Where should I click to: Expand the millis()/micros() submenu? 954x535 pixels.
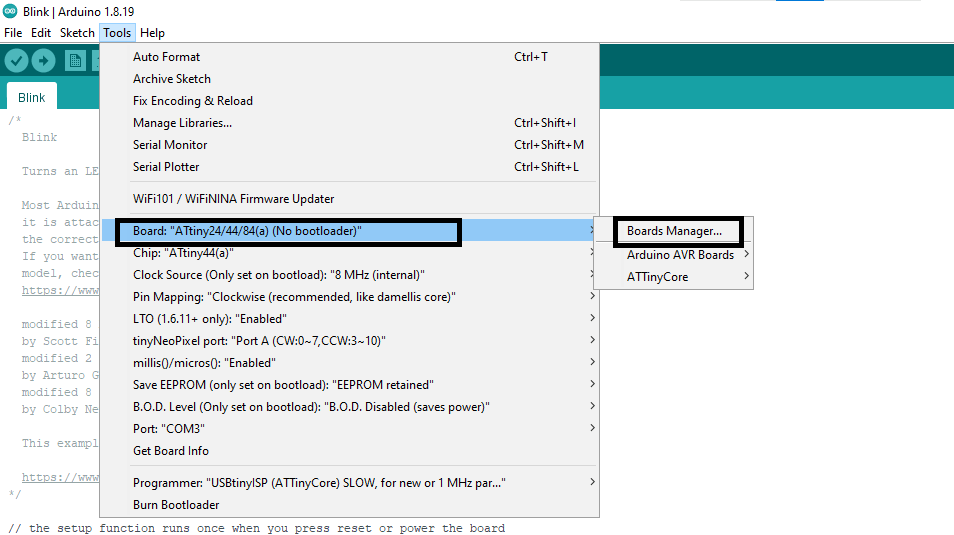point(349,363)
